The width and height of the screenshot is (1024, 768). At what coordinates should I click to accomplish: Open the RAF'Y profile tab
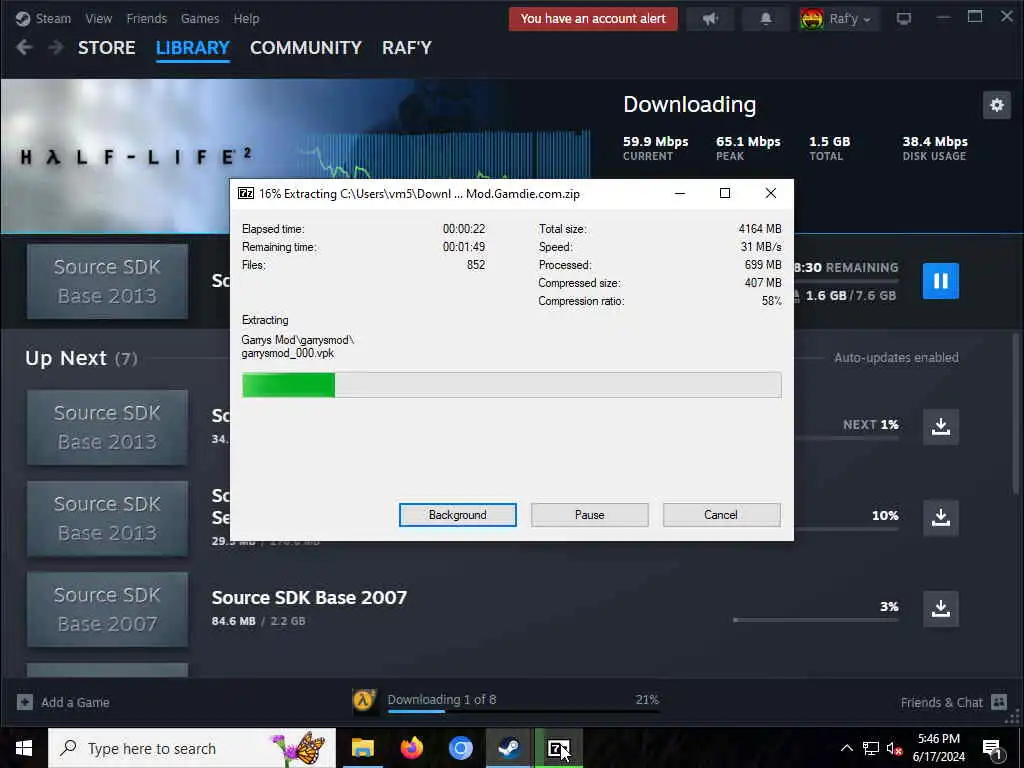pyautogui.click(x=407, y=48)
